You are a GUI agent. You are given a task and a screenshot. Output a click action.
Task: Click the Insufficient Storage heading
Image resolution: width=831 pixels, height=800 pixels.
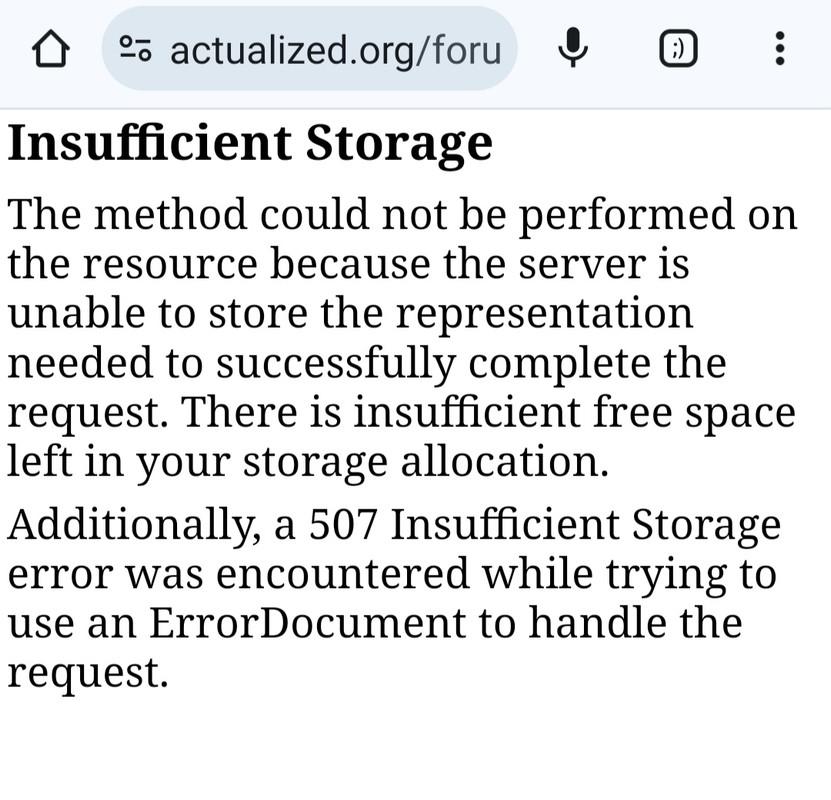point(250,144)
